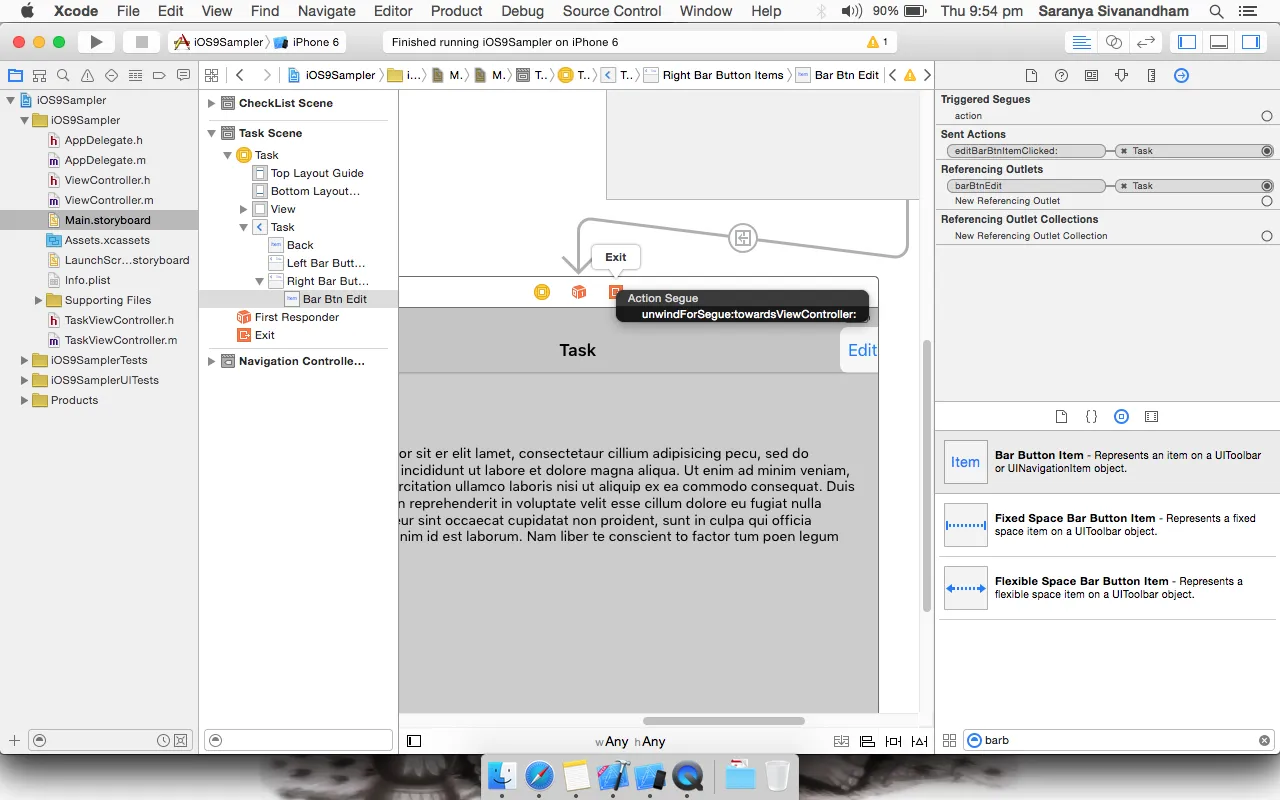Collapse the Task Scene
This screenshot has width=1280, height=800.
[x=212, y=133]
